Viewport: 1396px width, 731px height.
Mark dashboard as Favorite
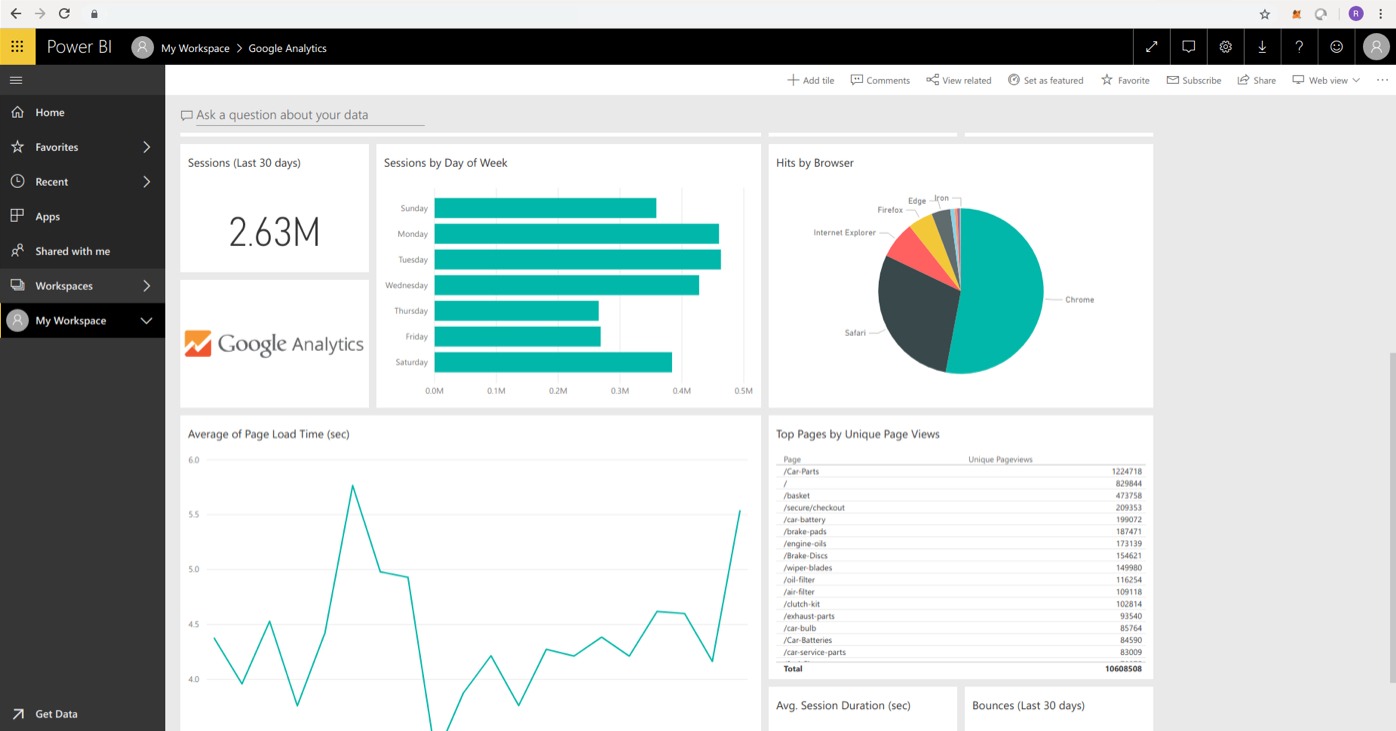click(1125, 80)
